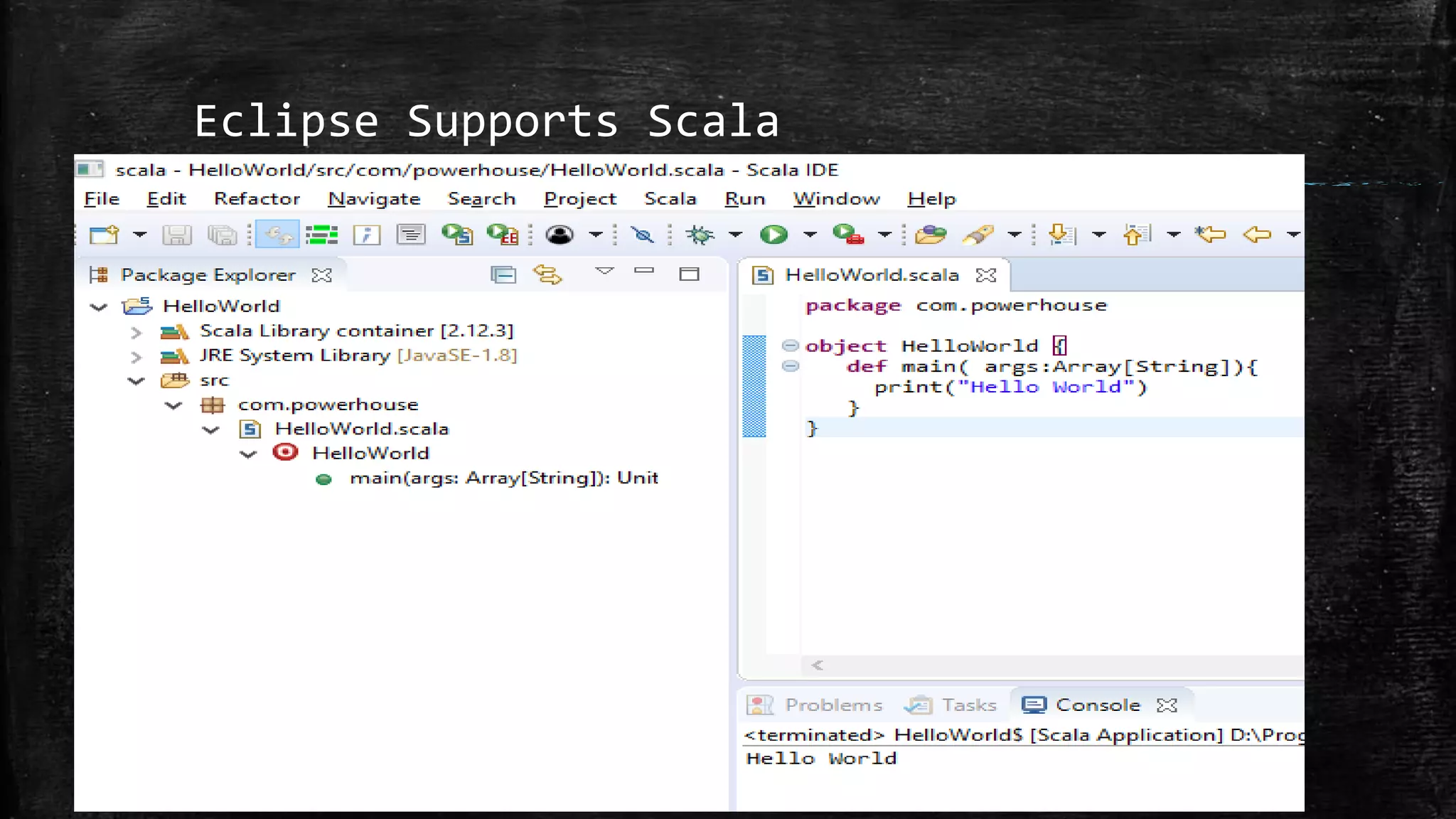Expand JRE System Library node
The height and width of the screenshot is (819, 1456).
point(136,356)
